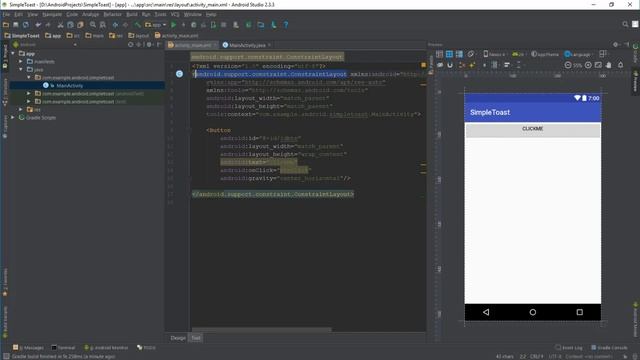Viewport: 640px width, 360px height.
Task: Click the Make Project hammer icon
Action: (138, 25)
